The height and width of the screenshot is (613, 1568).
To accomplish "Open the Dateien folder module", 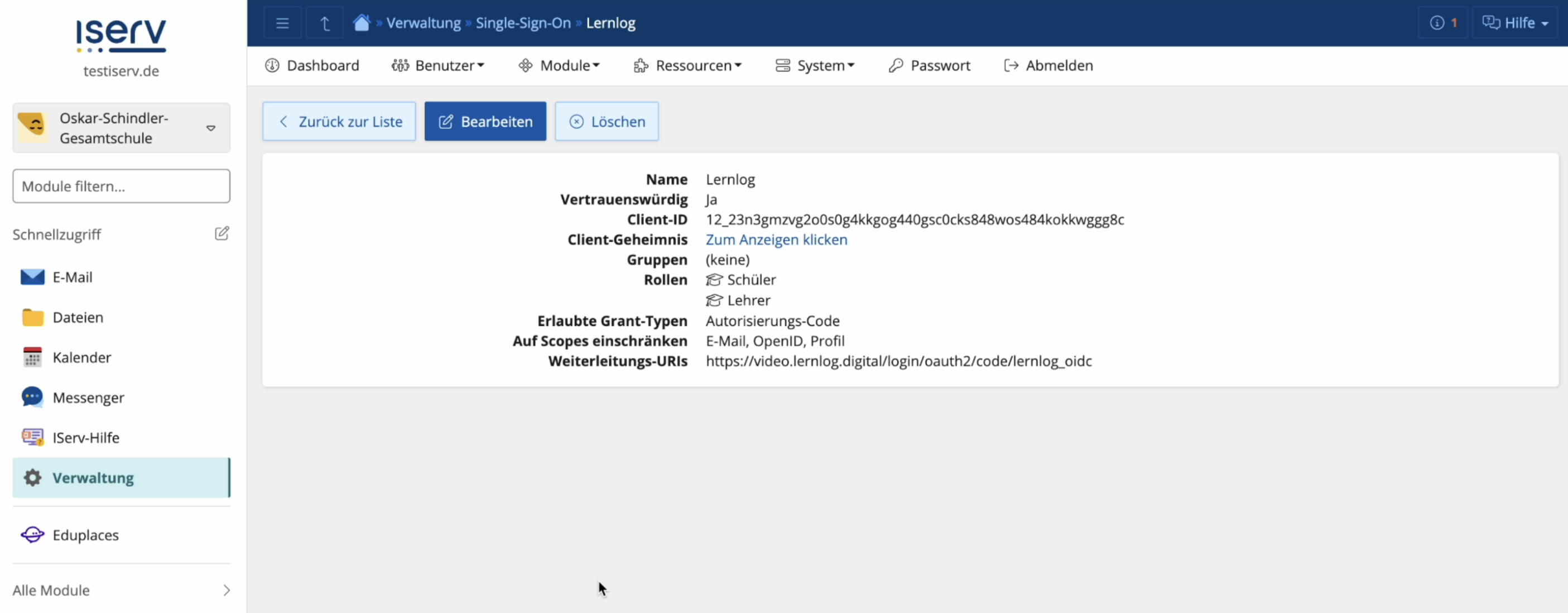I will click(x=78, y=317).
